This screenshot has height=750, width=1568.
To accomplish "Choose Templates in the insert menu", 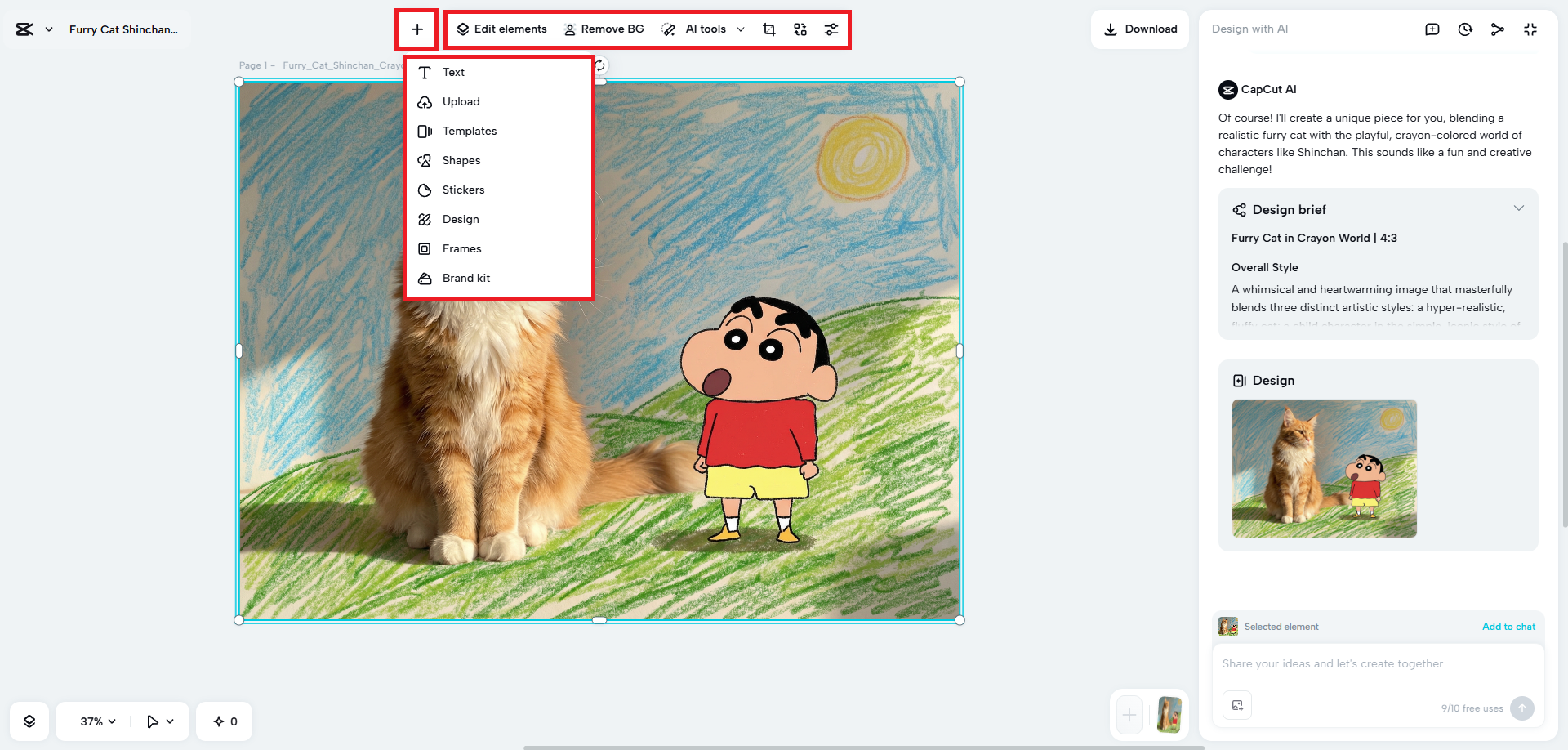I will pyautogui.click(x=469, y=131).
